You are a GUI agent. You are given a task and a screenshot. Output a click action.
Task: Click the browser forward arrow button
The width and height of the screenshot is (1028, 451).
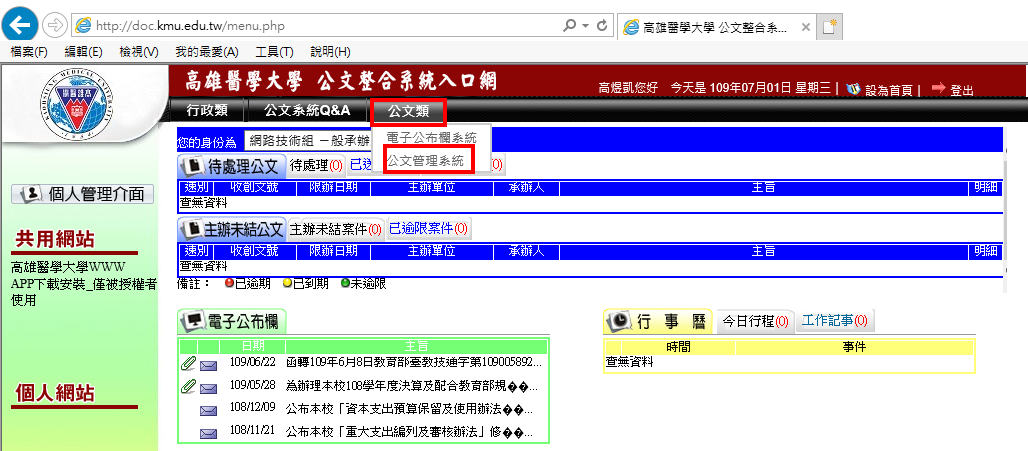coord(54,26)
